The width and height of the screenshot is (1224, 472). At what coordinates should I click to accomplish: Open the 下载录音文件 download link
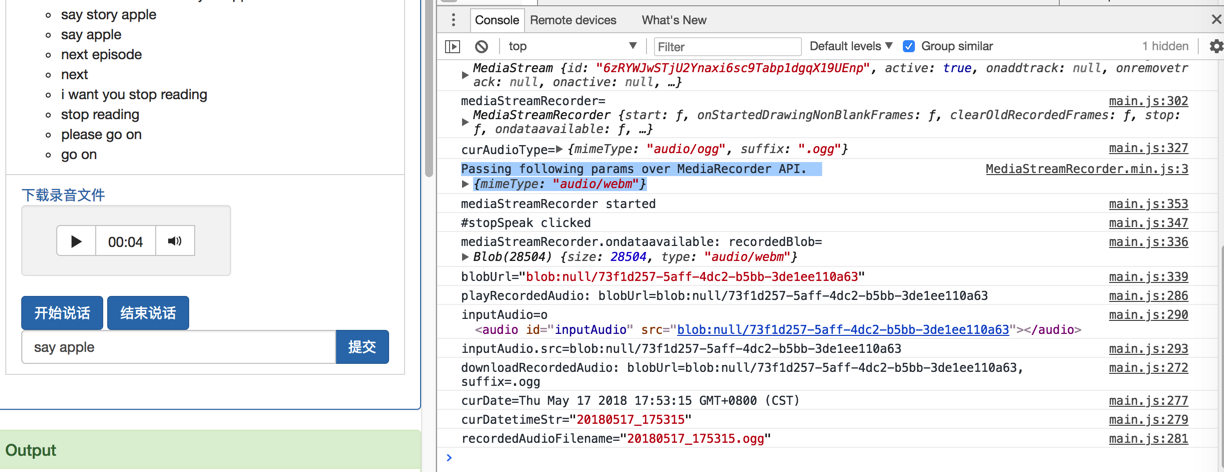point(63,195)
